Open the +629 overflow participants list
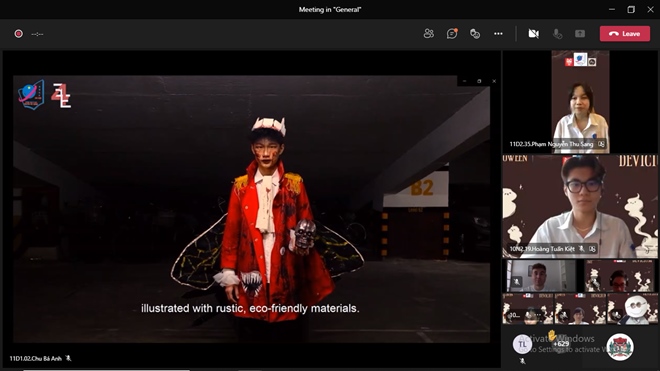 561,344
